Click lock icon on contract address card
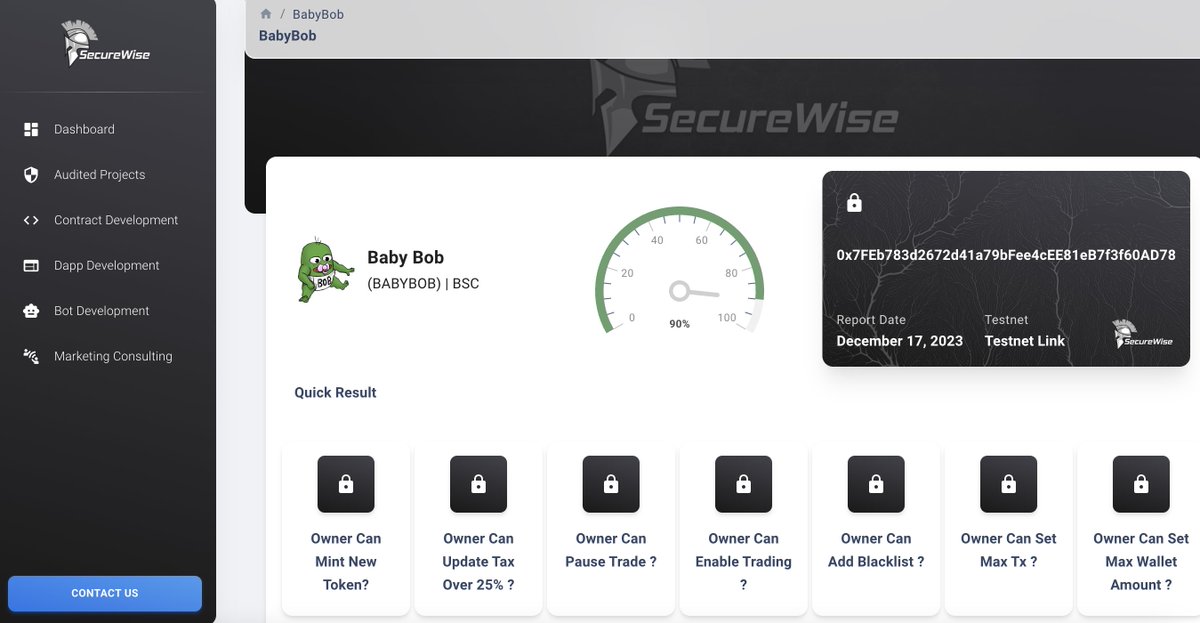Image resolution: width=1200 pixels, height=623 pixels. 854,203
